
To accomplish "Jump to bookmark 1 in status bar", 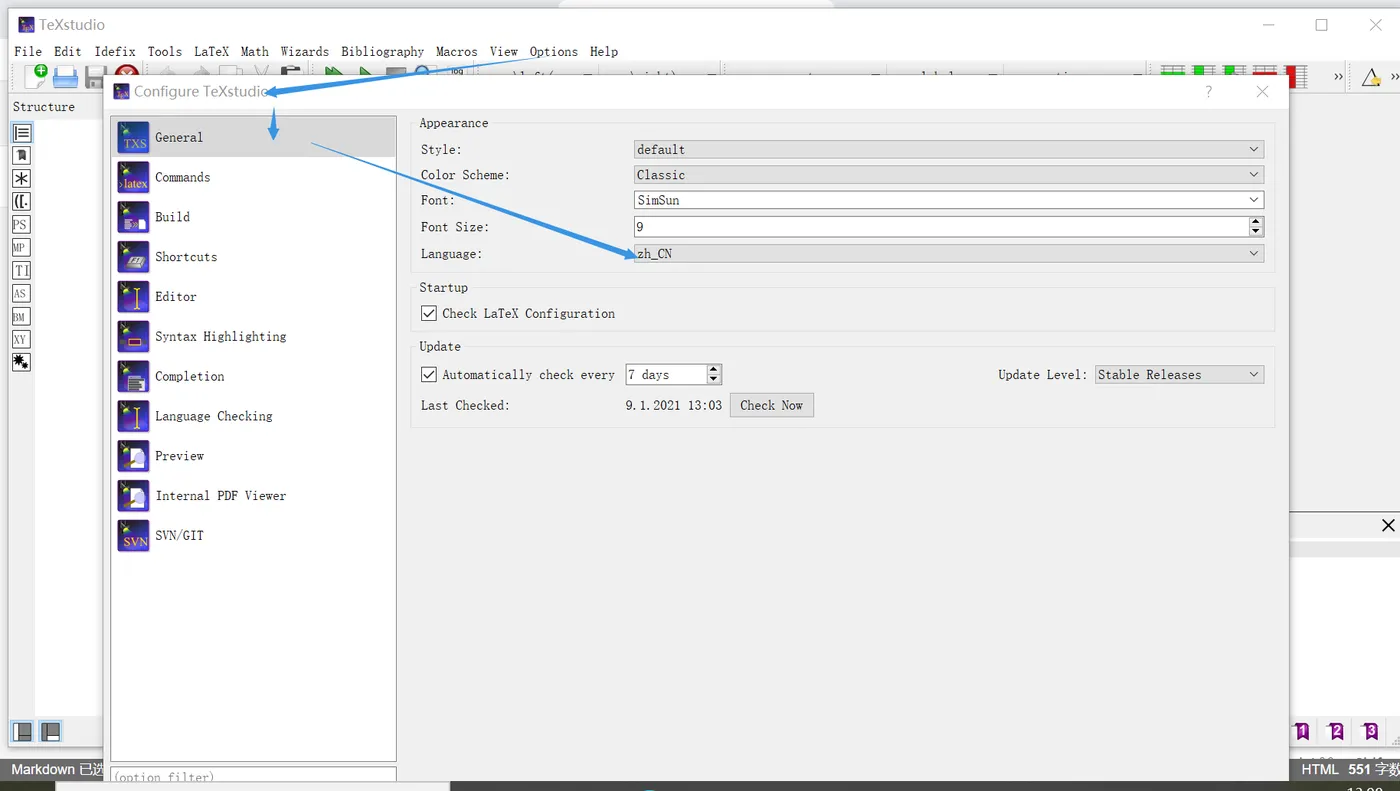I will (1302, 732).
